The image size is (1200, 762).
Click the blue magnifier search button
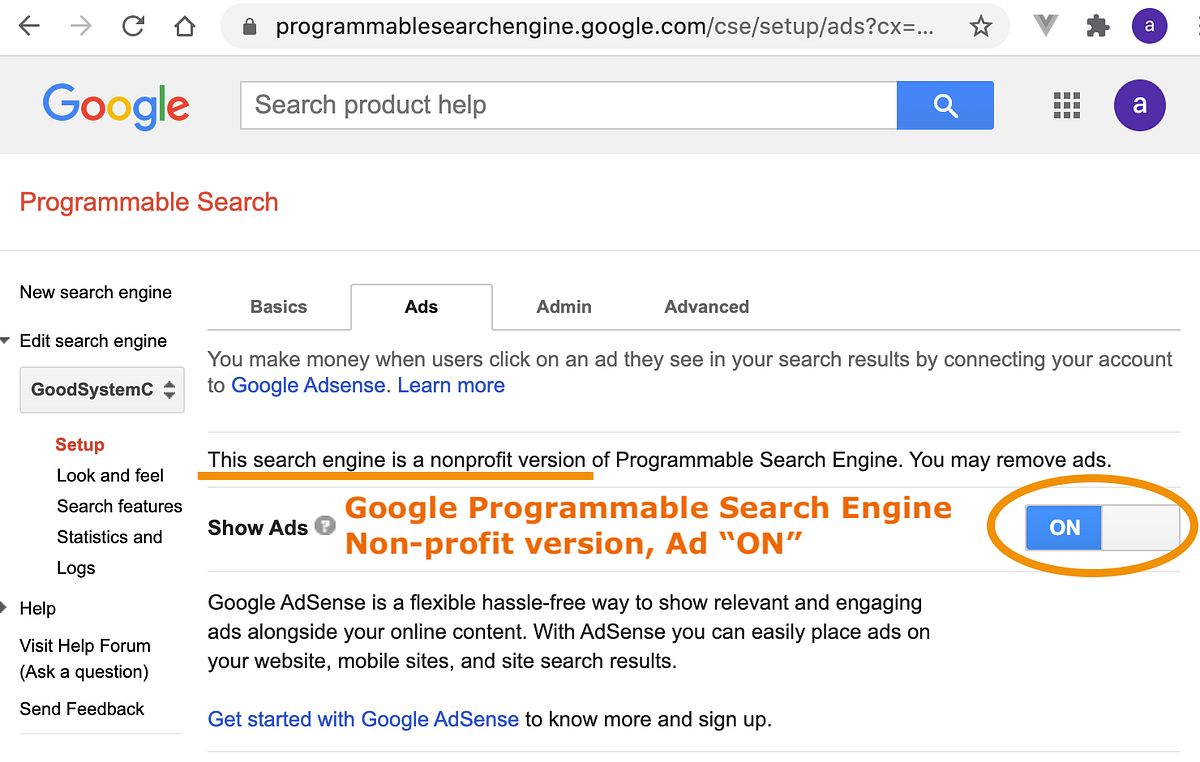tap(945, 105)
